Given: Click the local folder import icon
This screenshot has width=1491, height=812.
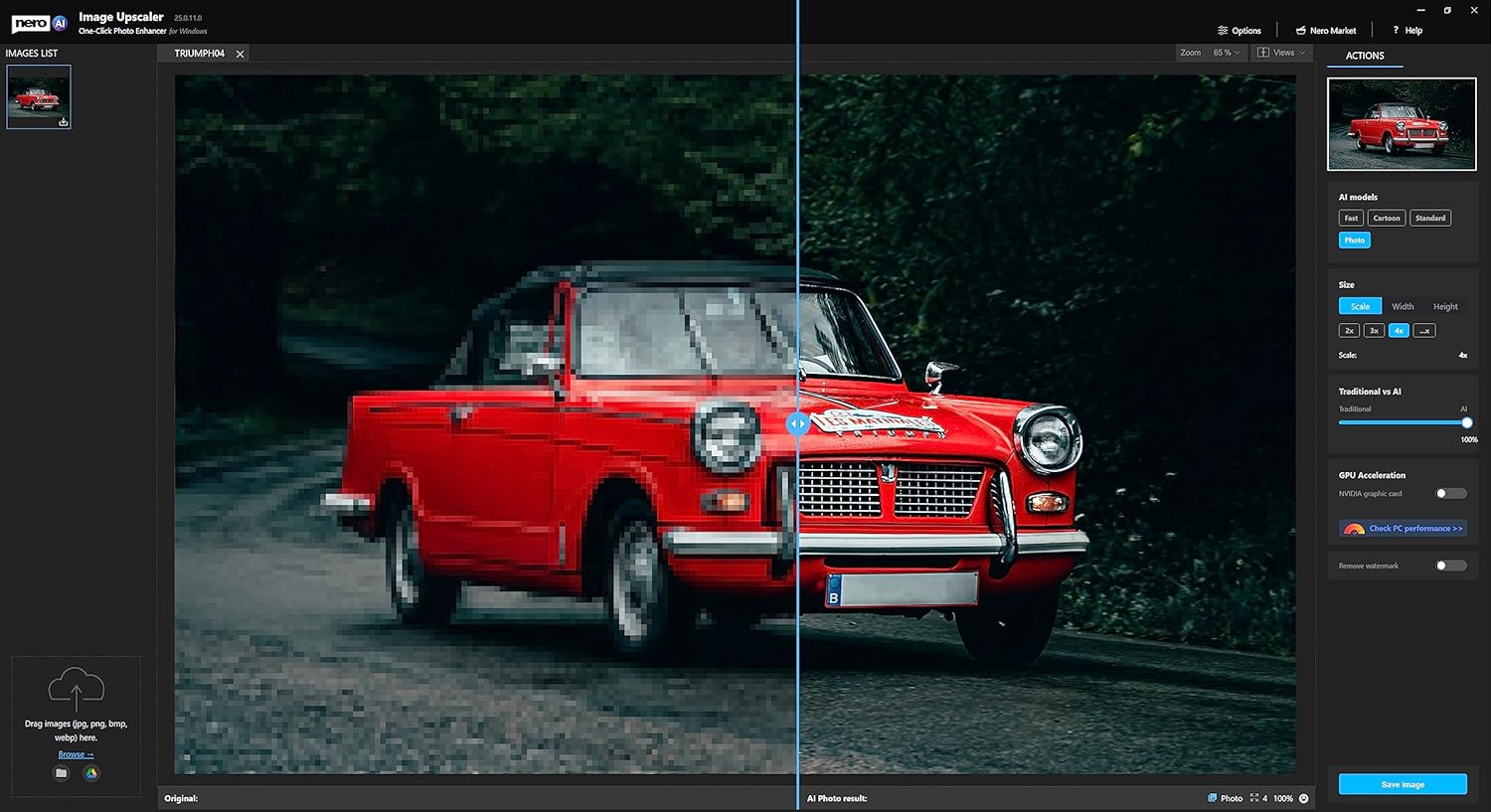Looking at the screenshot, I should [x=62, y=773].
